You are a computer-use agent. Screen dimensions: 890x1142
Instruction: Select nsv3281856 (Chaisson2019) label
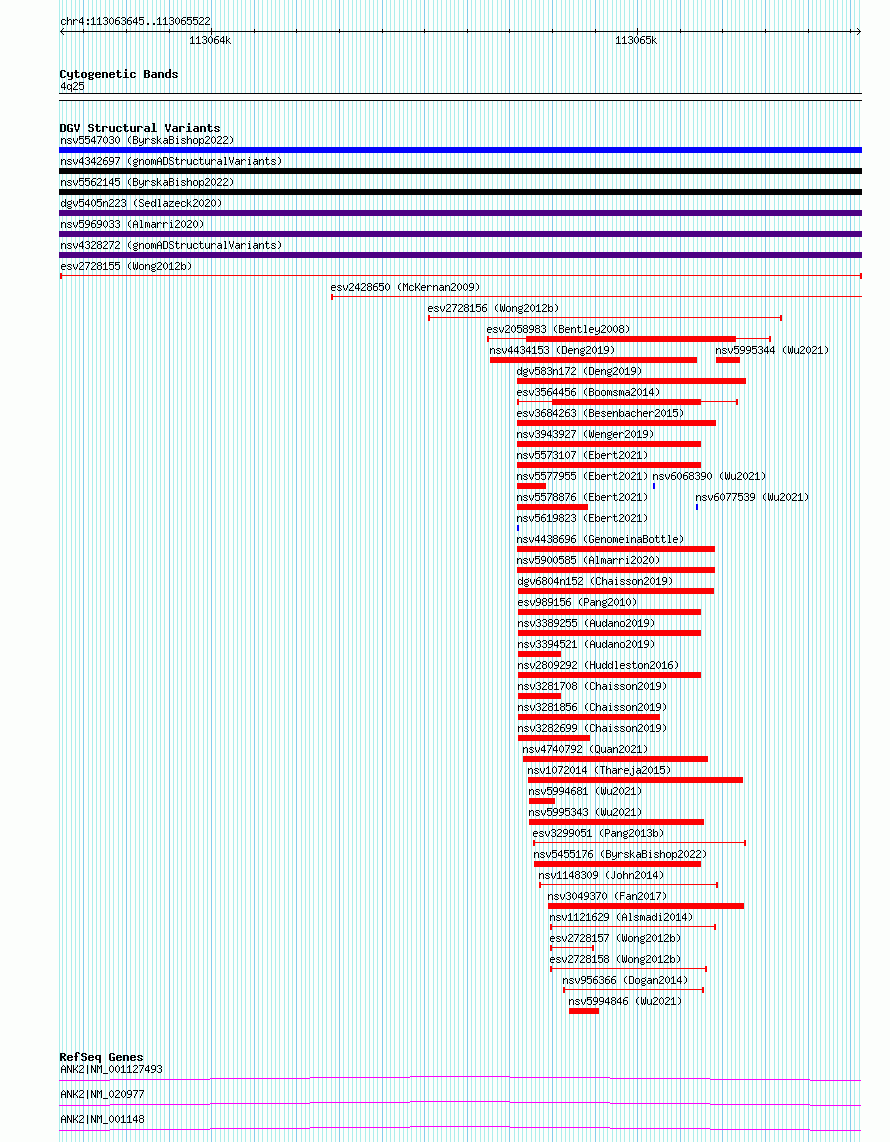click(x=592, y=709)
